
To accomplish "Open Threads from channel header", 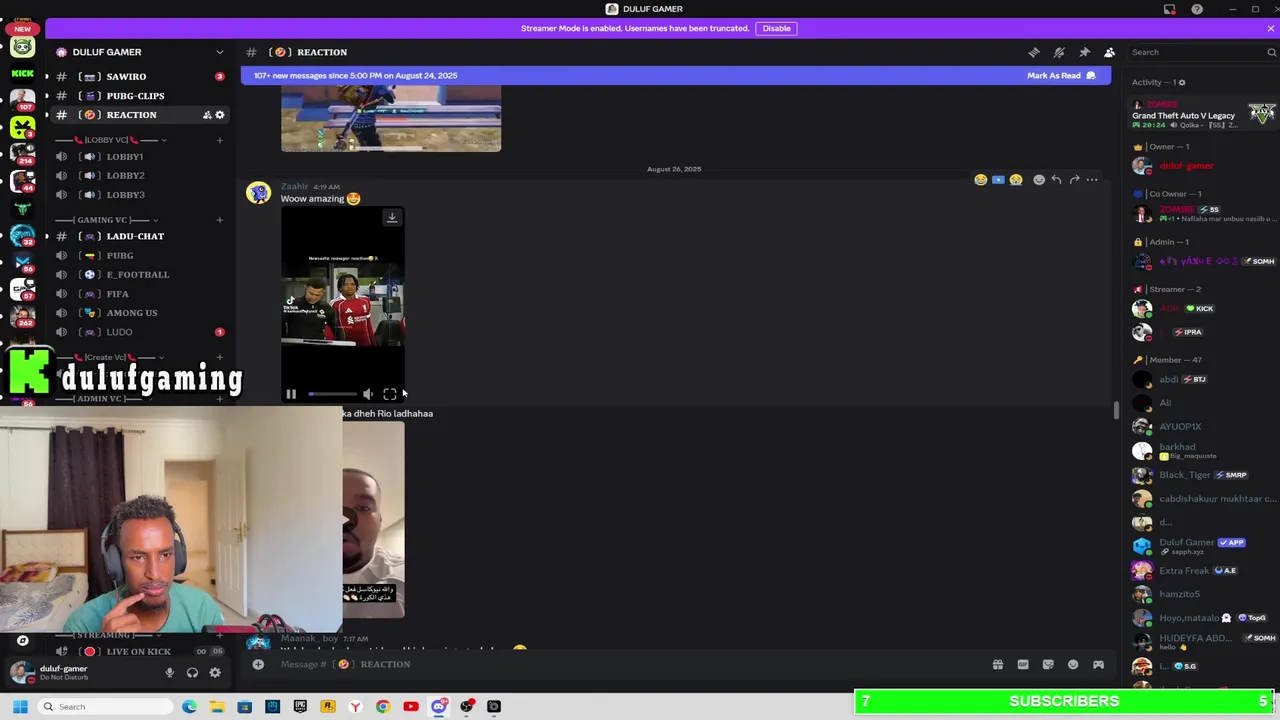I will pos(1034,52).
